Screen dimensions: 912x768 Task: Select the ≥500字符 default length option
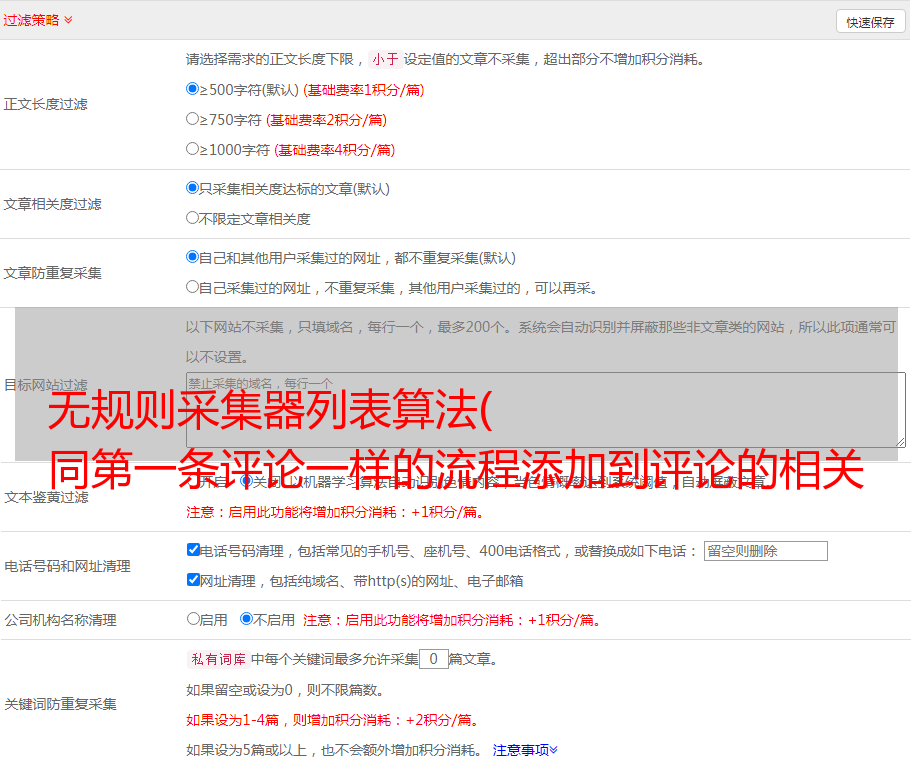tap(193, 89)
